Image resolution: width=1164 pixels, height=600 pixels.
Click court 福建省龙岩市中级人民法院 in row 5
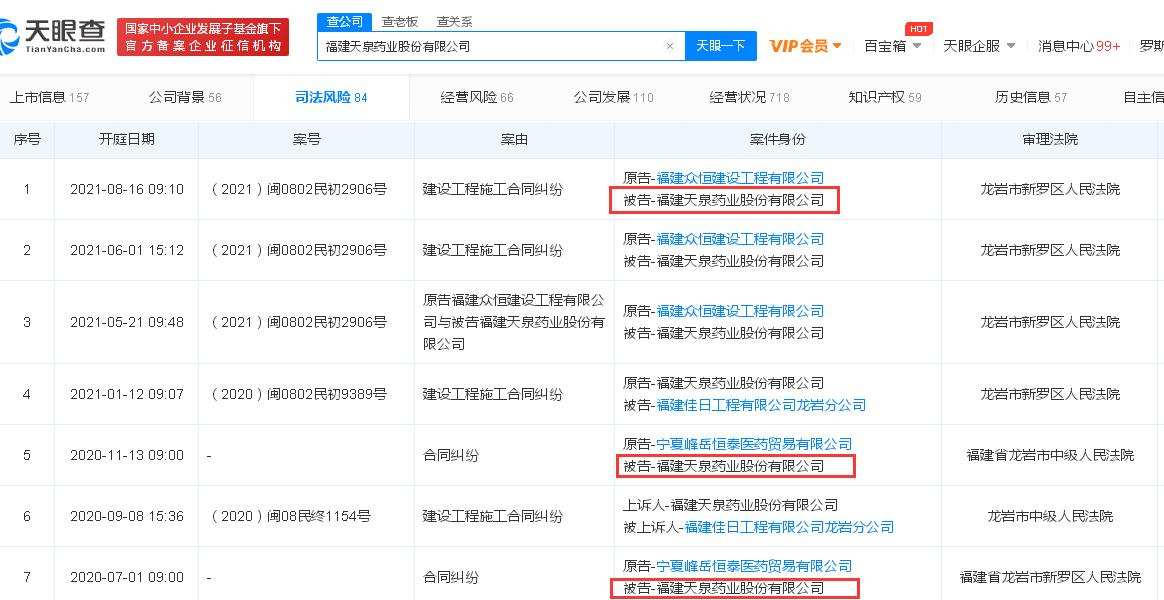(x=1050, y=455)
